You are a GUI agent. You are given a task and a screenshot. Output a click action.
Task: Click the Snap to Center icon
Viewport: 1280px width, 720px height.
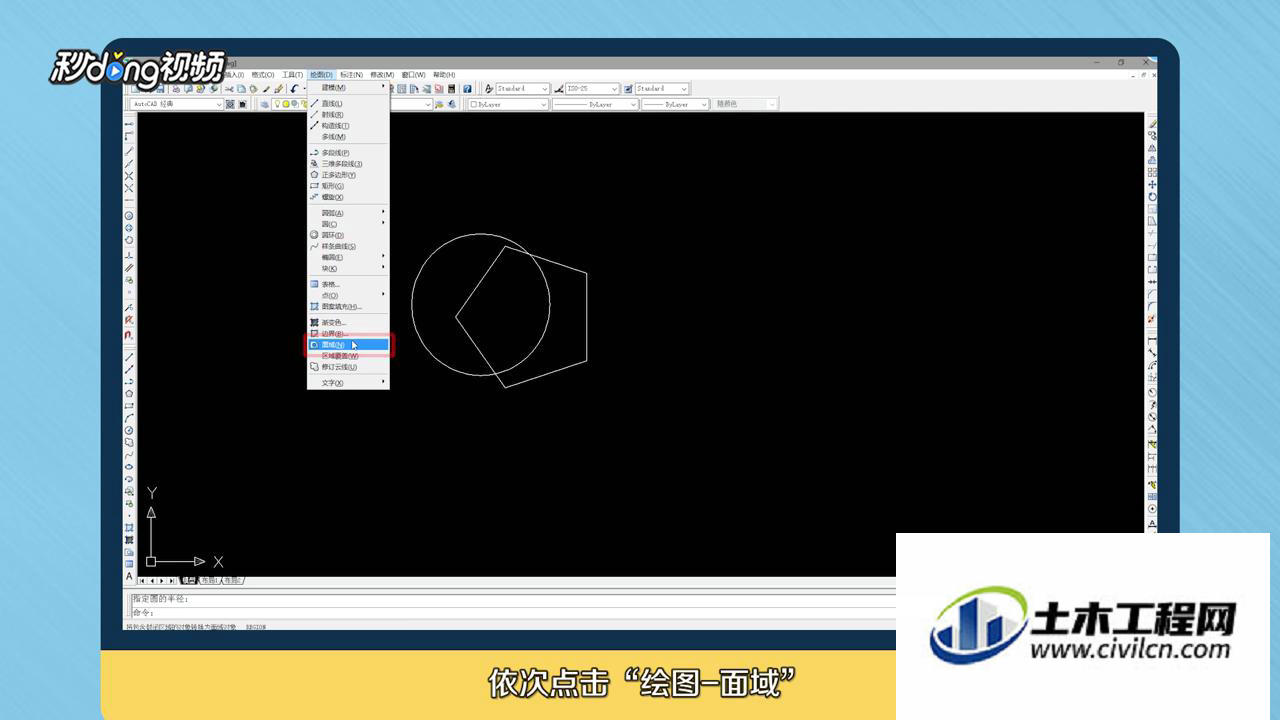pyautogui.click(x=129, y=215)
